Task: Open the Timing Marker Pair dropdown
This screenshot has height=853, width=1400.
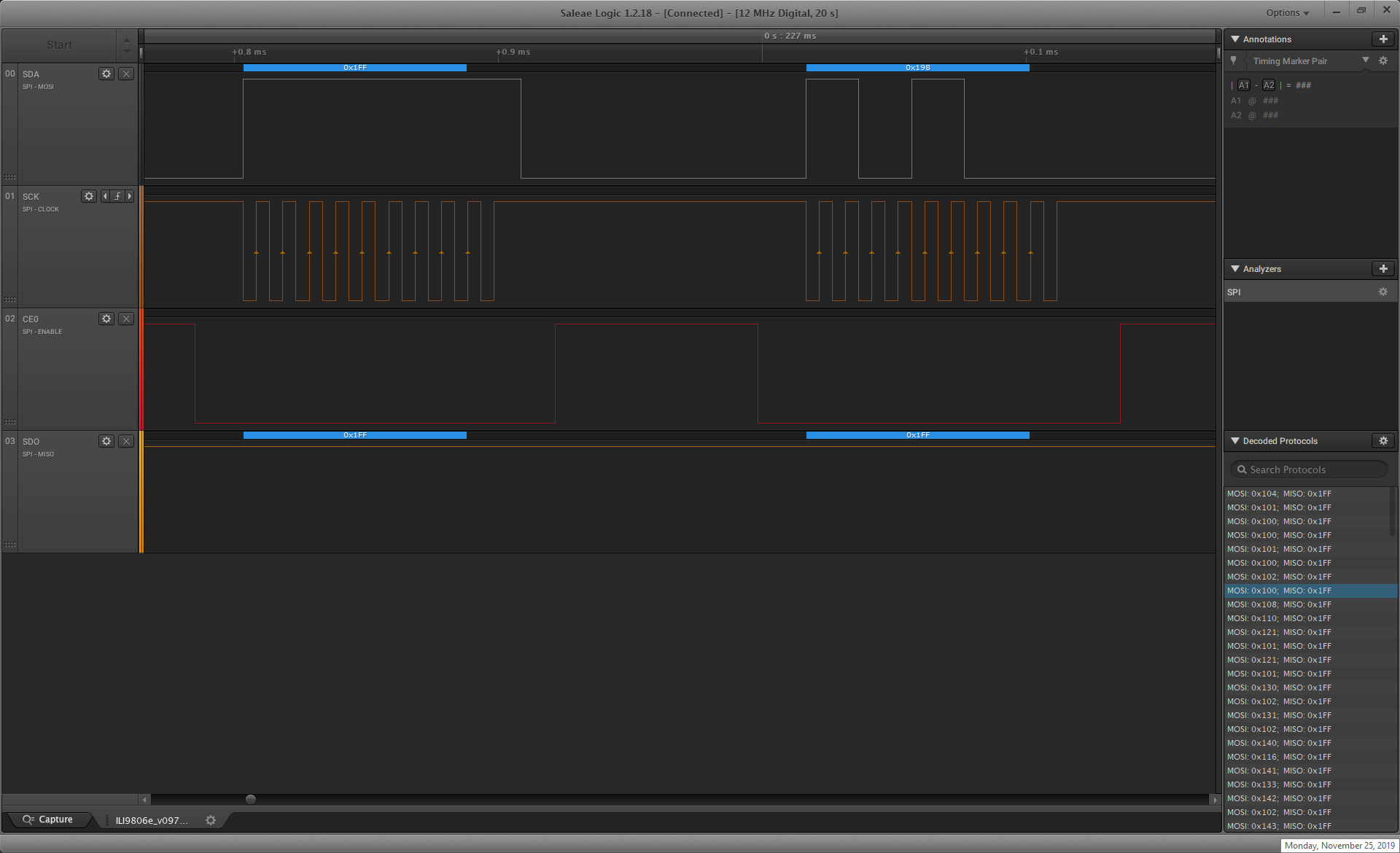Action: [1366, 61]
